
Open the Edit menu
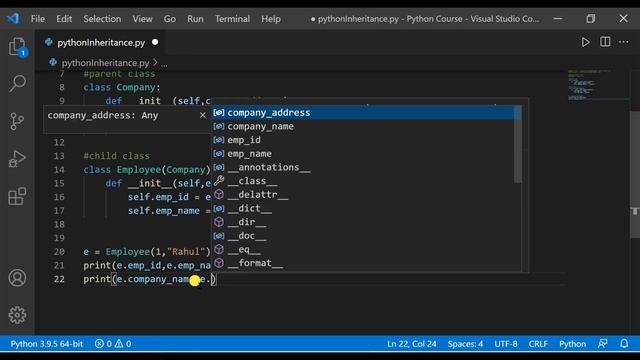(x=64, y=19)
